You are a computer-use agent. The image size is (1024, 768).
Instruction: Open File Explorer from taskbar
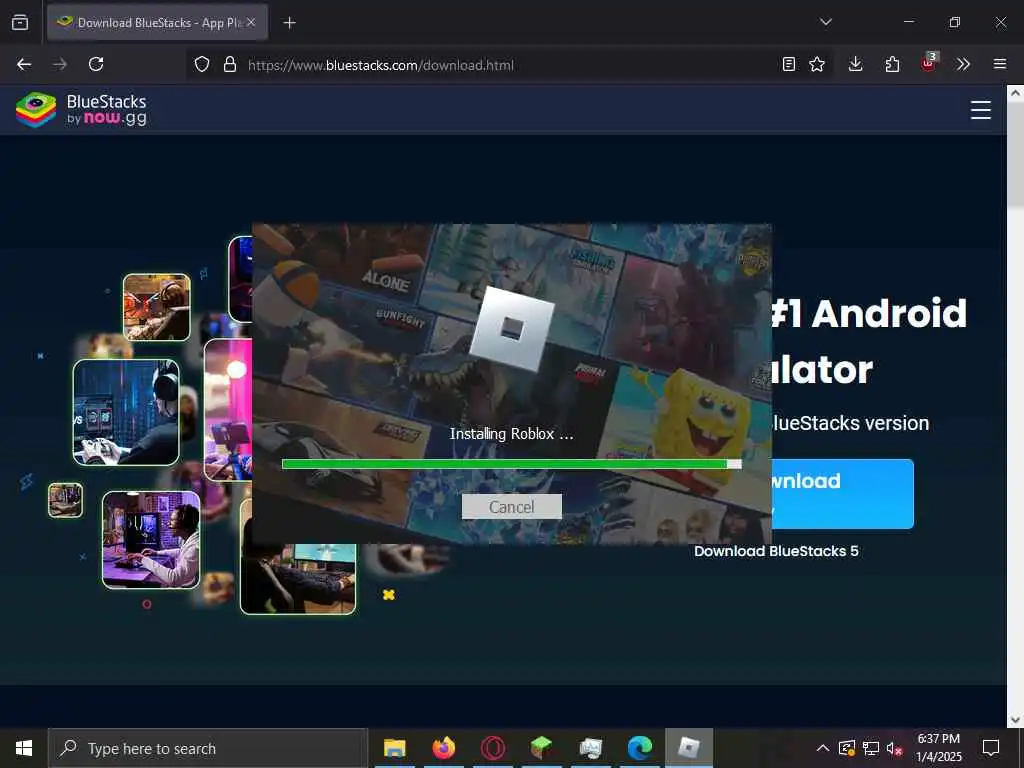394,748
